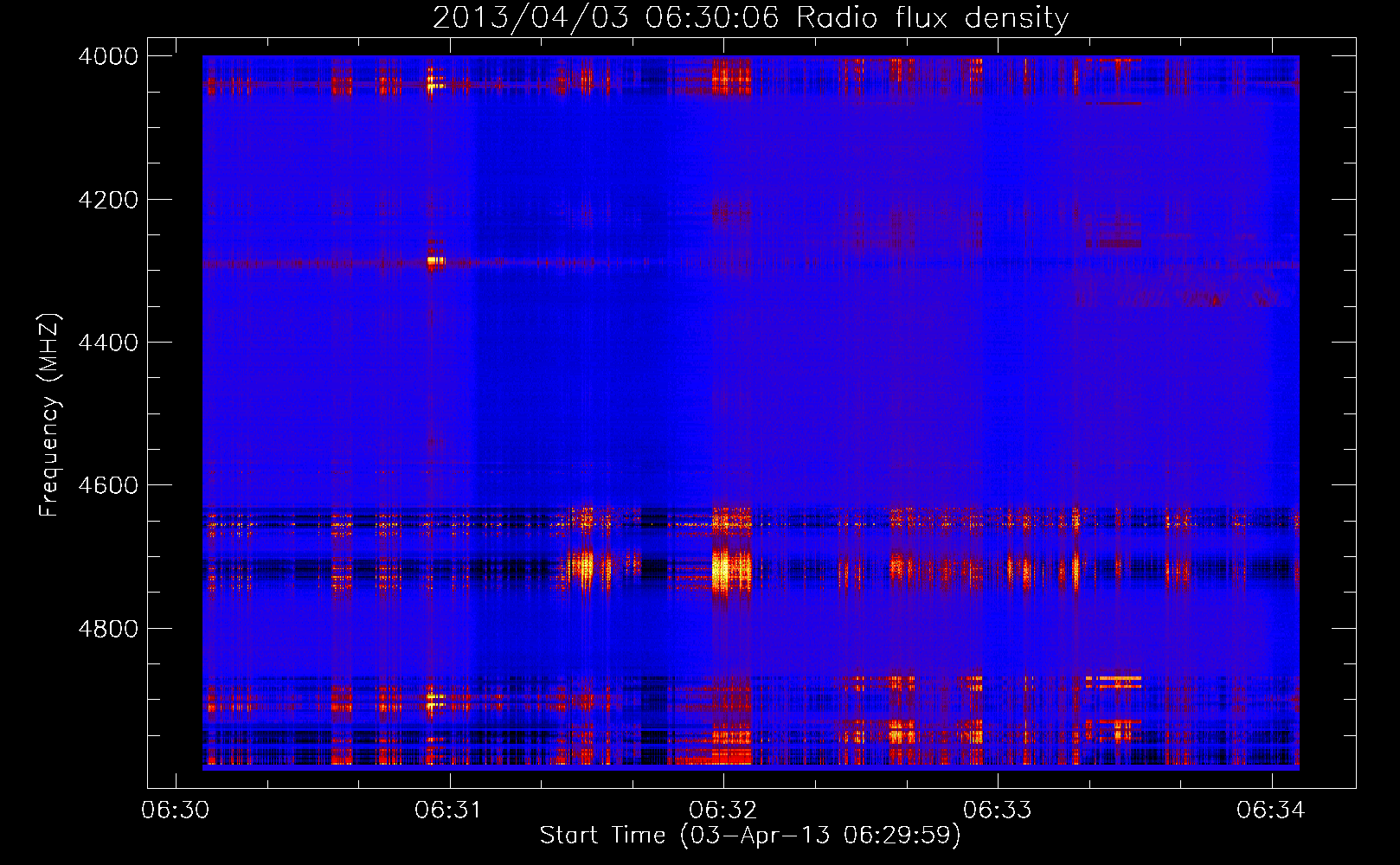Viewport: 1400px width, 865px height.
Task: Click the 4400 frequency tick label
Action: pyautogui.click(x=108, y=343)
